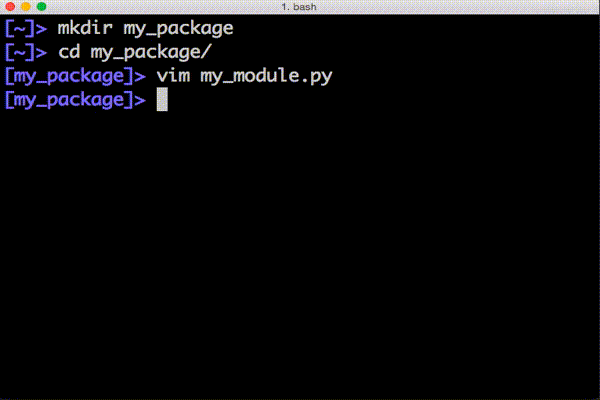Click the '[my_package]>' prompt before vim
Image resolution: width=600 pixels, height=400 pixels.
coord(75,77)
